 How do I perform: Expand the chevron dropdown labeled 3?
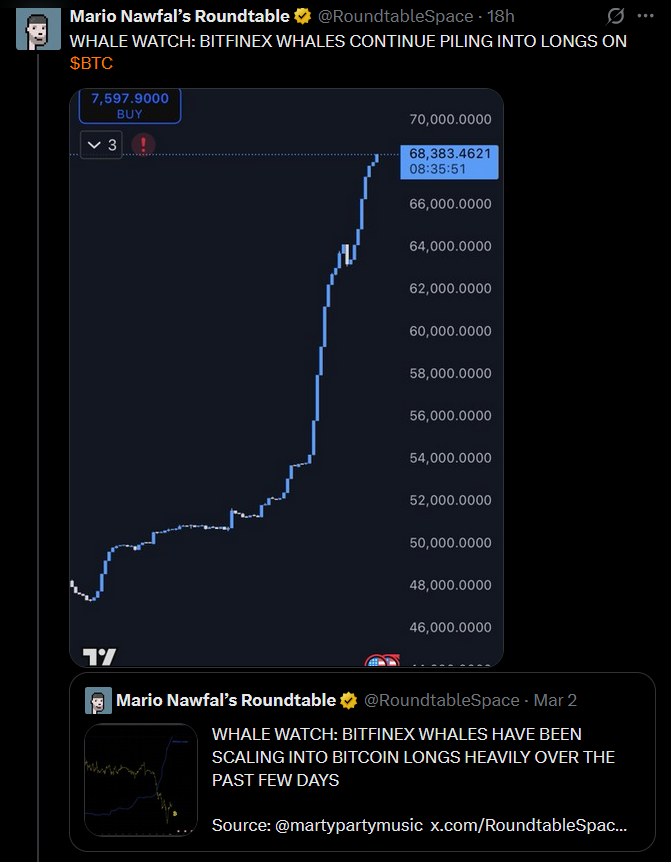point(102,145)
